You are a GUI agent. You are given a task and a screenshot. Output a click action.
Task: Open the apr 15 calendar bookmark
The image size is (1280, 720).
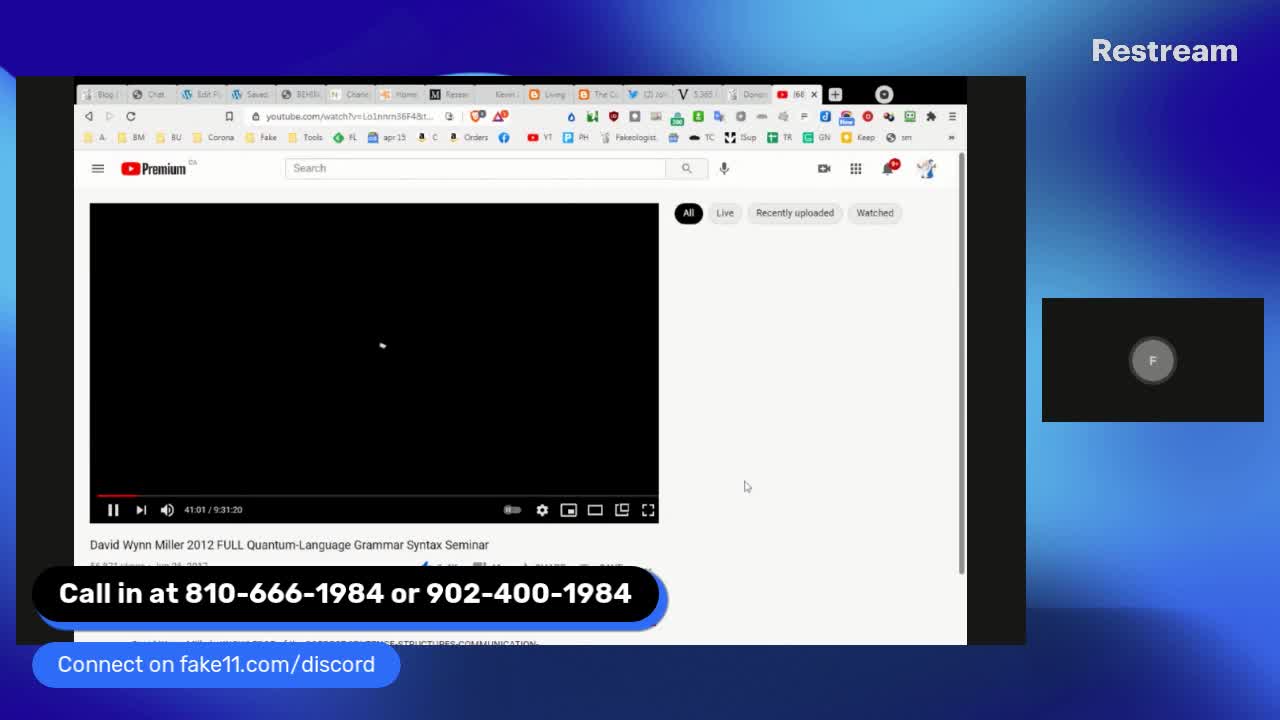386,138
